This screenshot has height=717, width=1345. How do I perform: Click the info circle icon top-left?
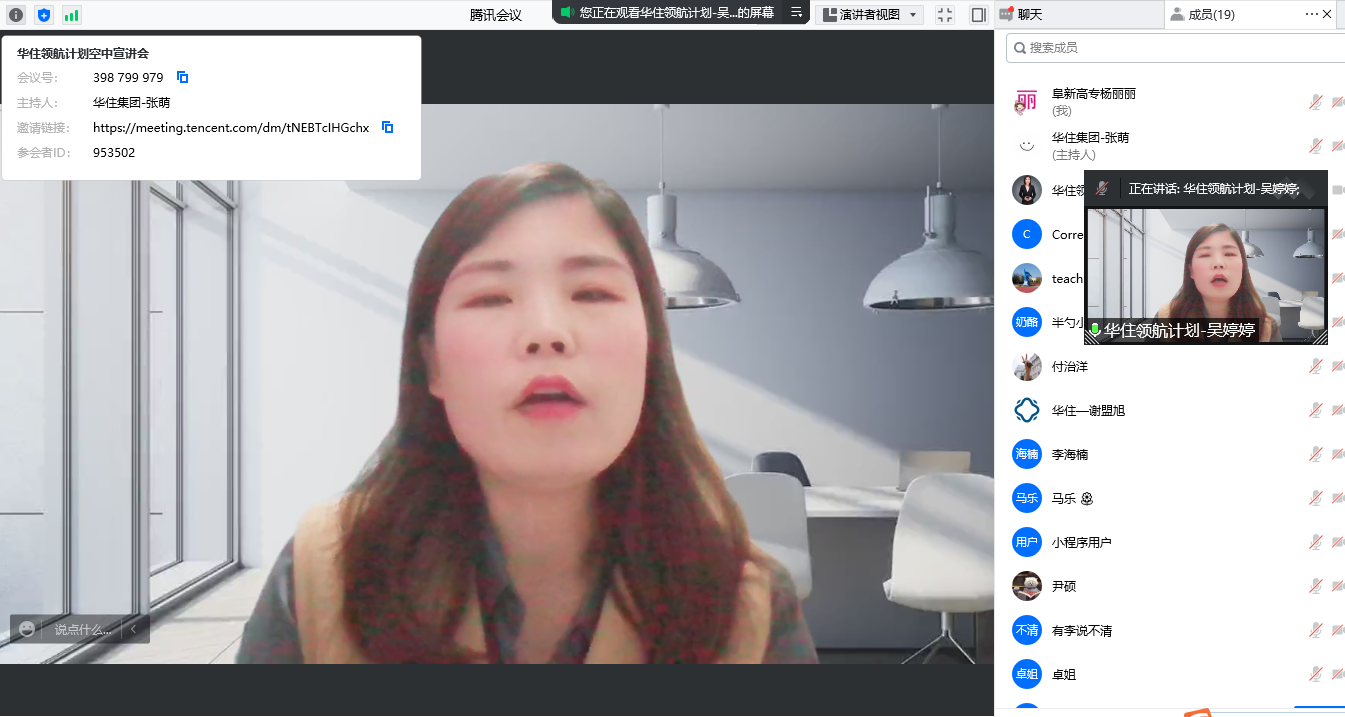(14, 15)
